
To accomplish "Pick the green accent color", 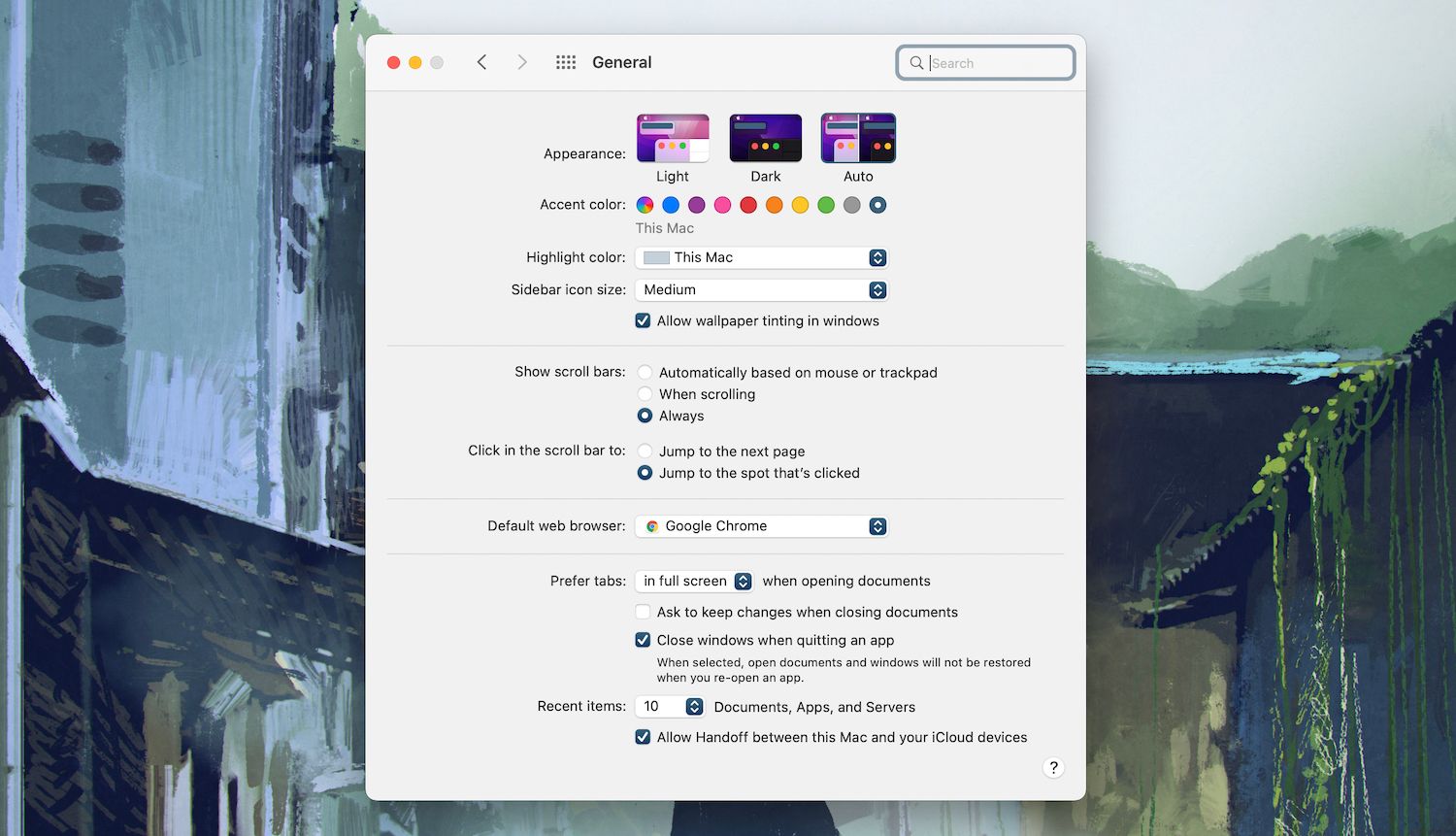I will [x=825, y=205].
